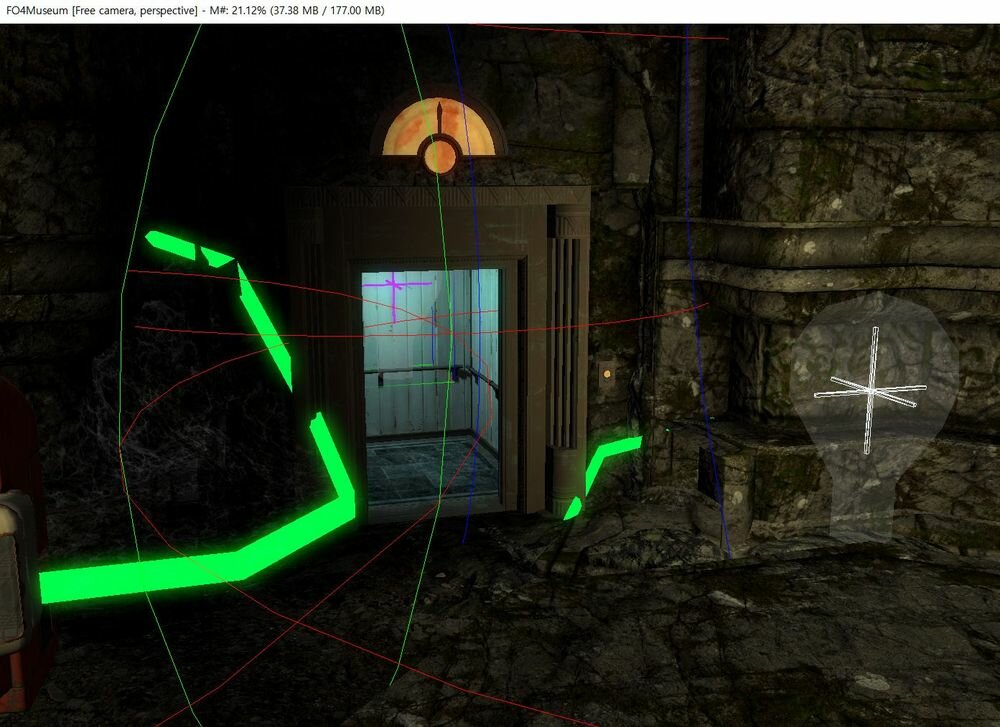Viewport: 1000px width, 727px height.
Task: Click the elevator call button on wall
Action: (x=607, y=374)
